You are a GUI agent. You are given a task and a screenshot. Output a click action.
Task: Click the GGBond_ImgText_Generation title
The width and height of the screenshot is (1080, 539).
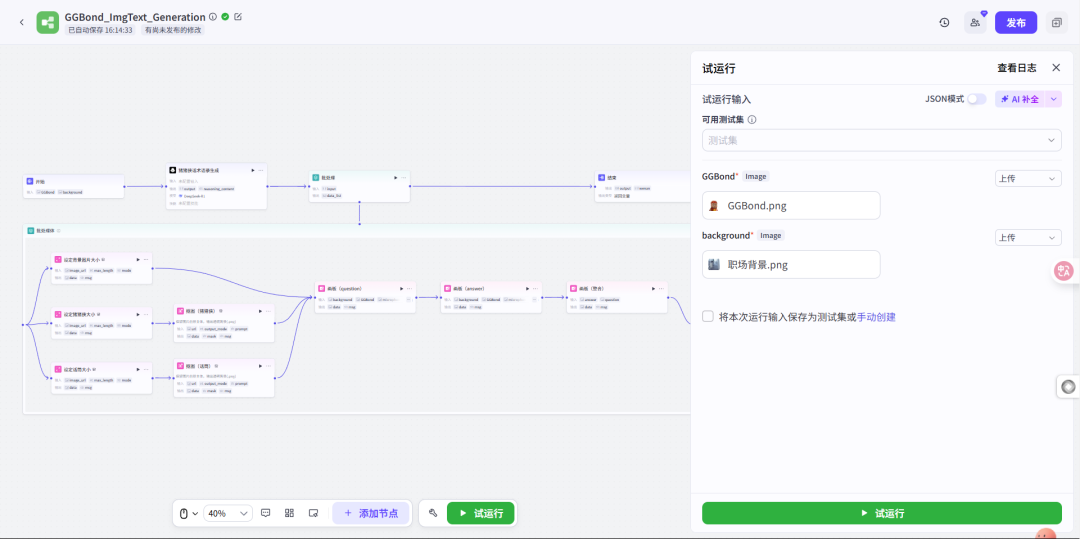click(x=135, y=17)
